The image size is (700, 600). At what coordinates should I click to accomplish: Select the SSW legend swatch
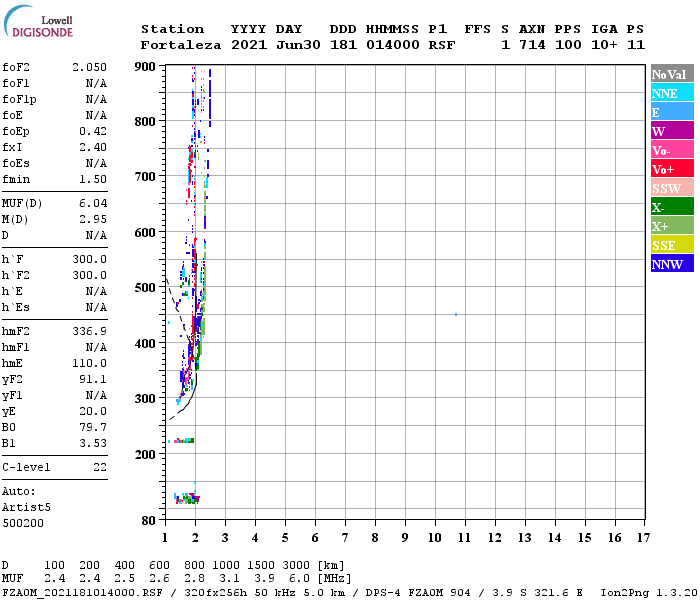(672, 188)
